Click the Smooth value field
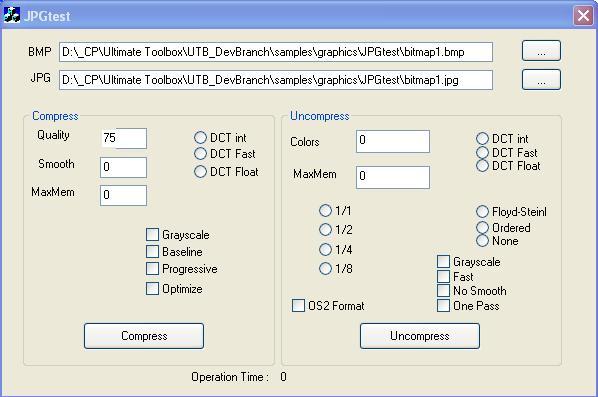Screen dimensions: 598x397 tap(124, 167)
